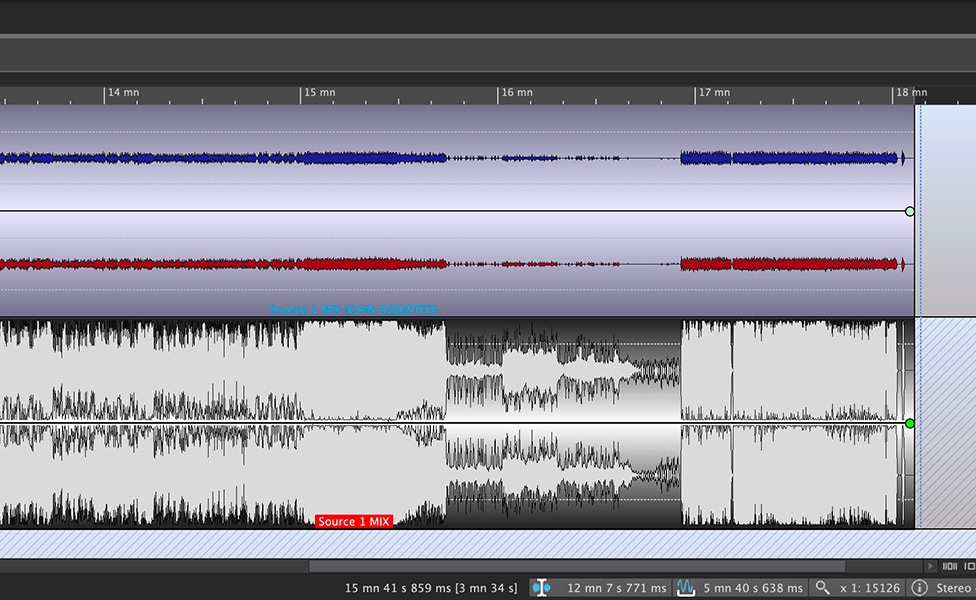Click the 17 mn mark on time ruler
The height and width of the screenshot is (600, 976).
[x=713, y=93]
